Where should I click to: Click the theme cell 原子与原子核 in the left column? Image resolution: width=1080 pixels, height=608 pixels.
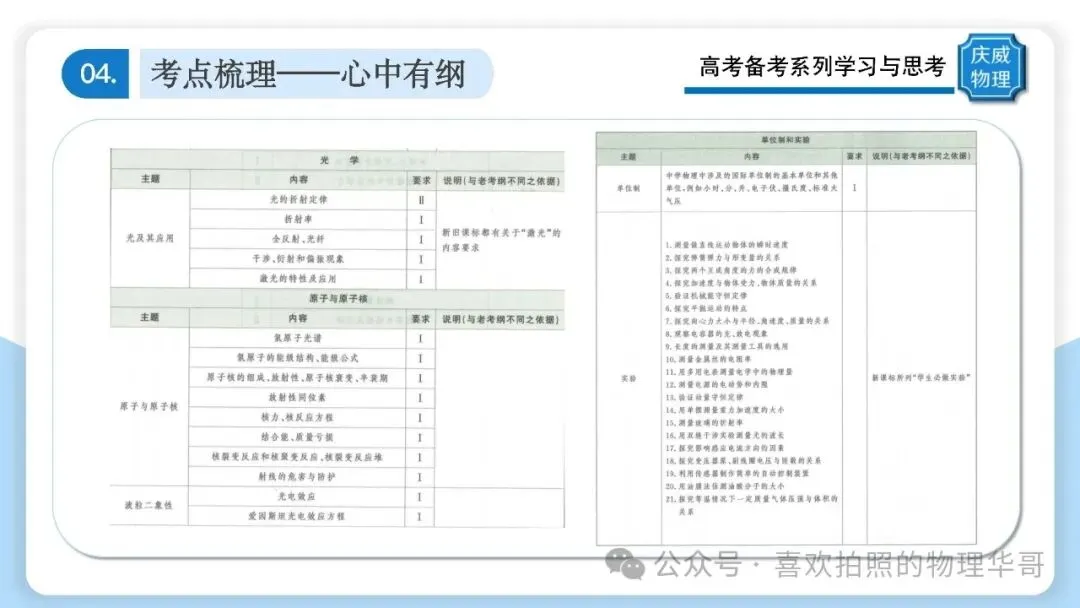(x=149, y=407)
